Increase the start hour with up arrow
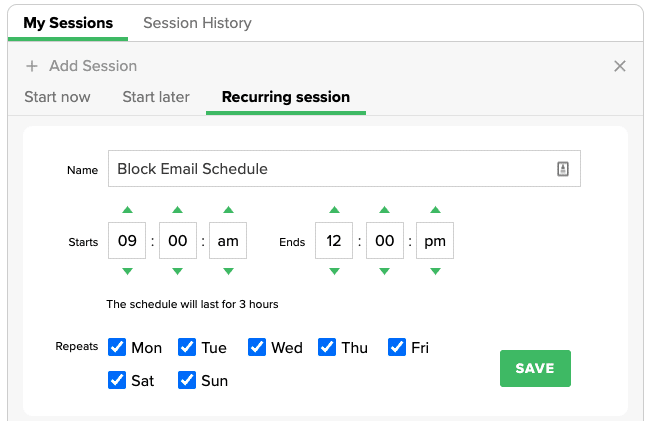Image resolution: width=645 pixels, height=421 pixels. tap(127, 210)
